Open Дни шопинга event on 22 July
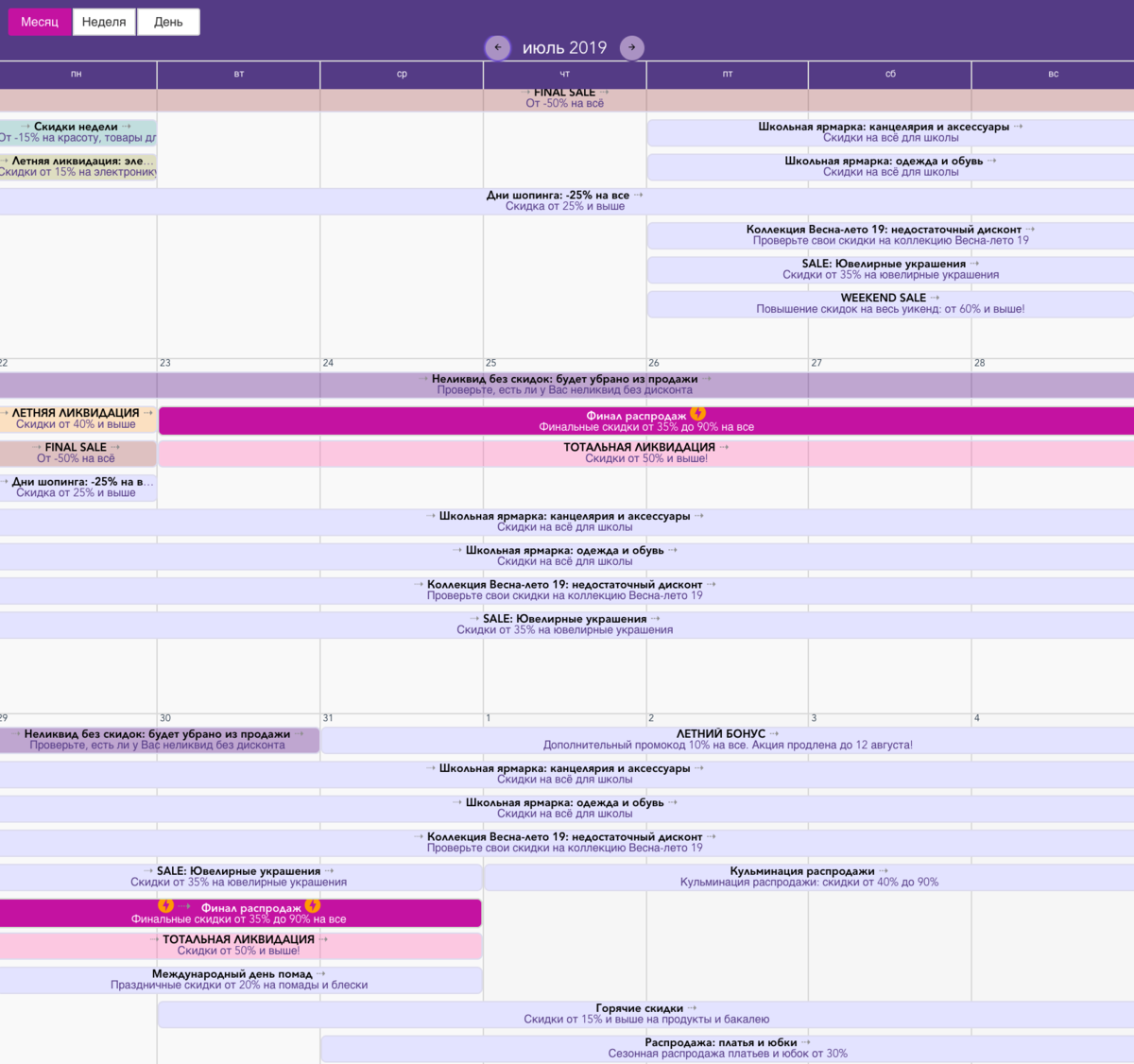This screenshot has width=1134, height=1064. click(77, 487)
